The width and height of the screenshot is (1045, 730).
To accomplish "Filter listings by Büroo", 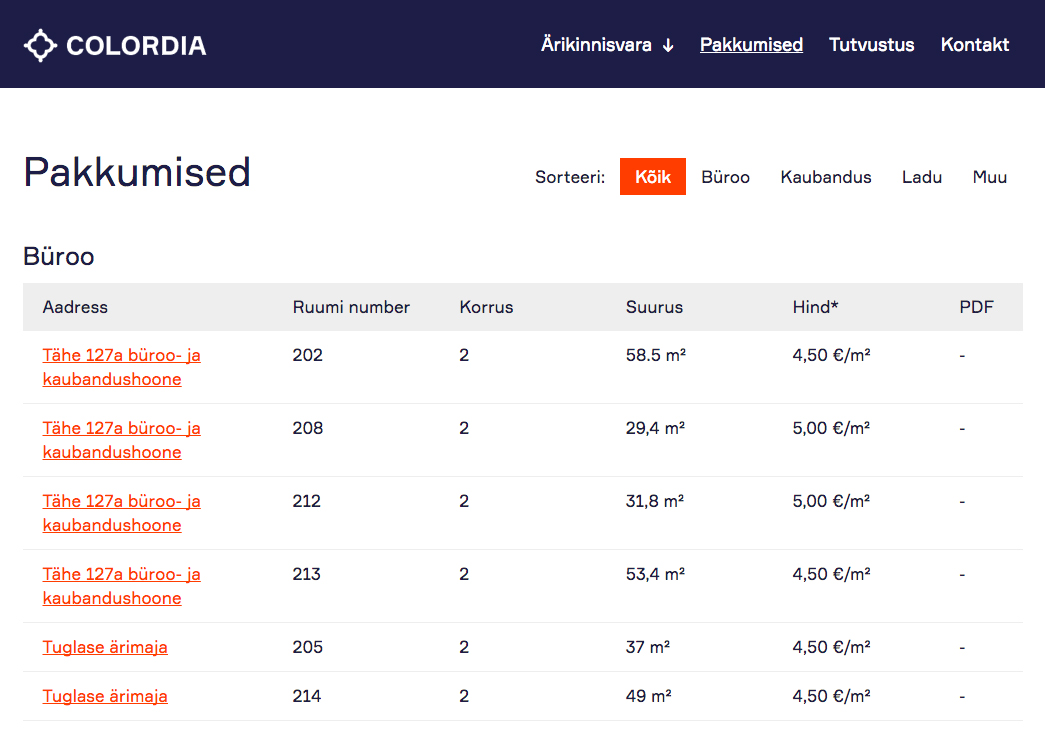I will pyautogui.click(x=725, y=177).
